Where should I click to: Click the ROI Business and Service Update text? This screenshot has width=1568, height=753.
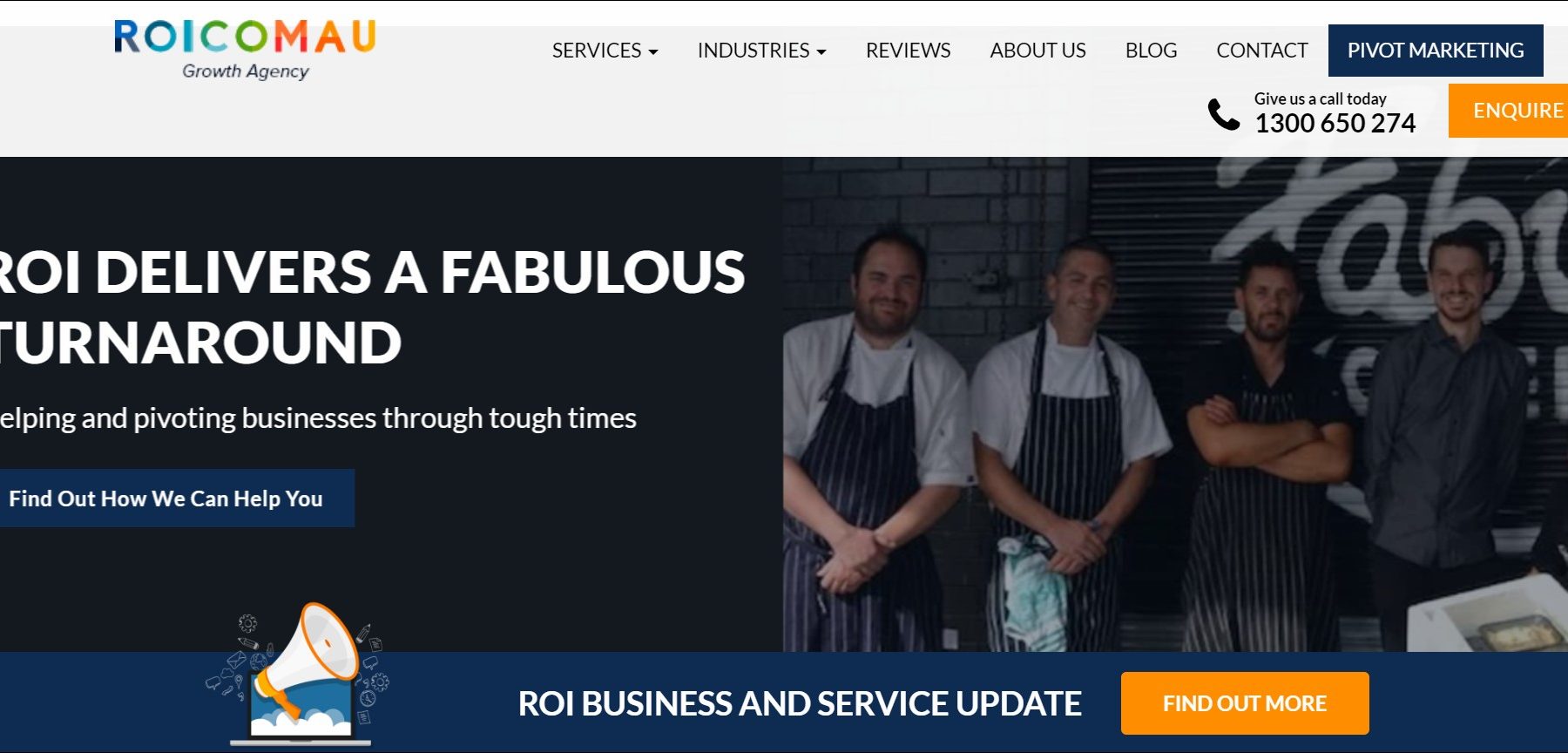pos(800,703)
